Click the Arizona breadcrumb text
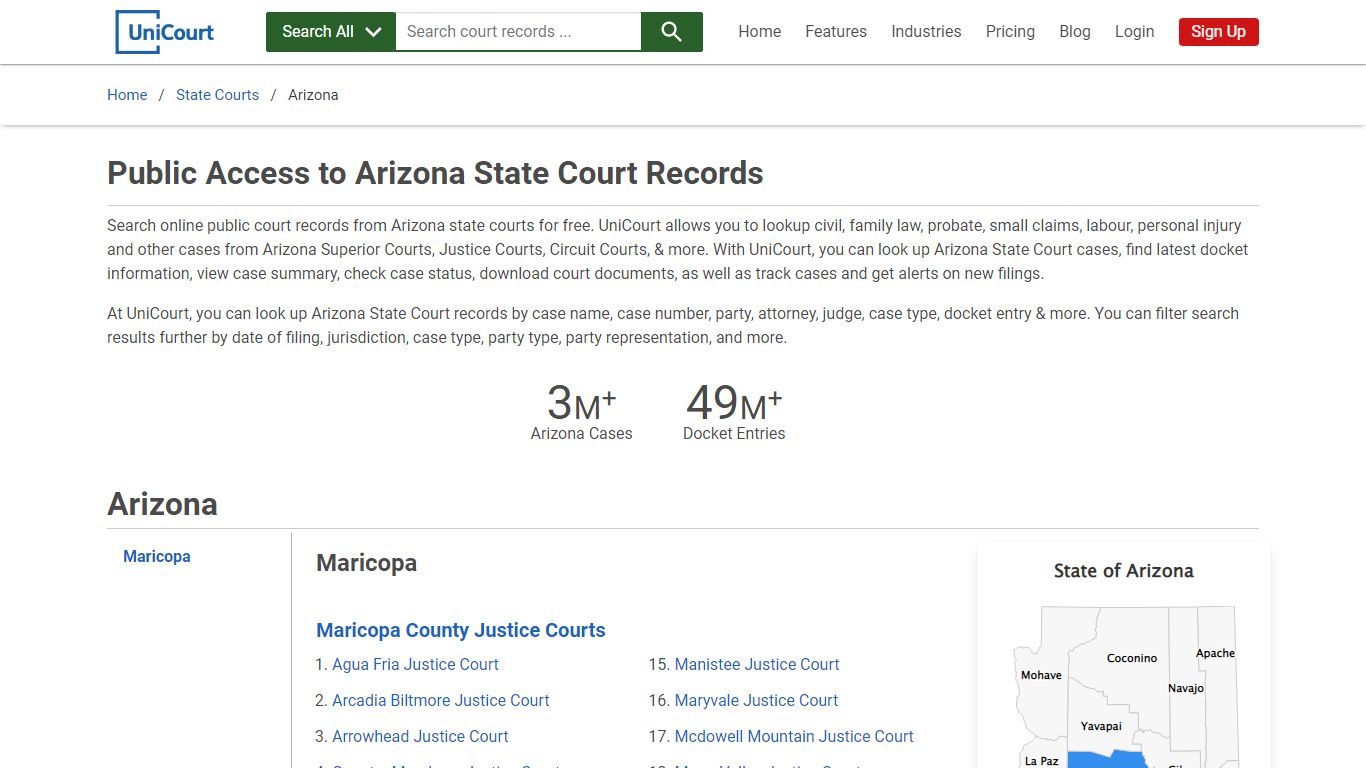This screenshot has width=1366, height=768. click(x=313, y=95)
